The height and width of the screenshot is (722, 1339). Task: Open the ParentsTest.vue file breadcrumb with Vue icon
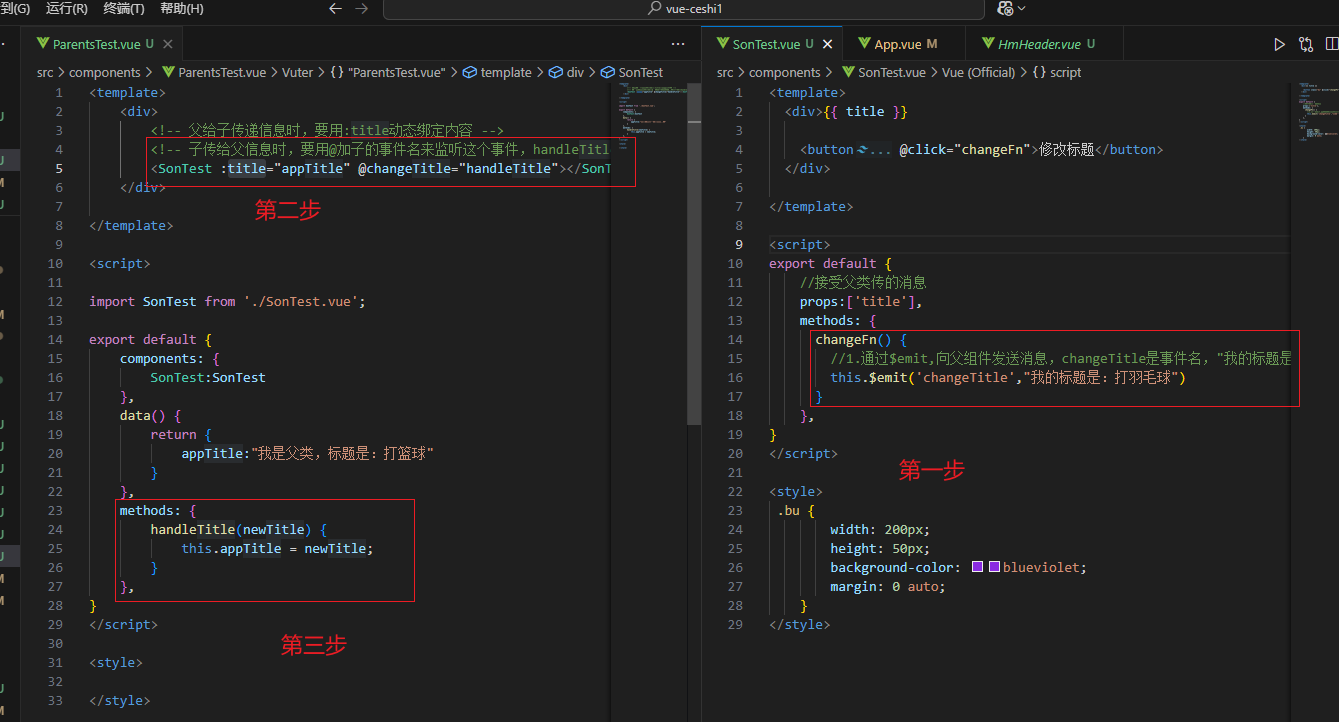click(214, 72)
